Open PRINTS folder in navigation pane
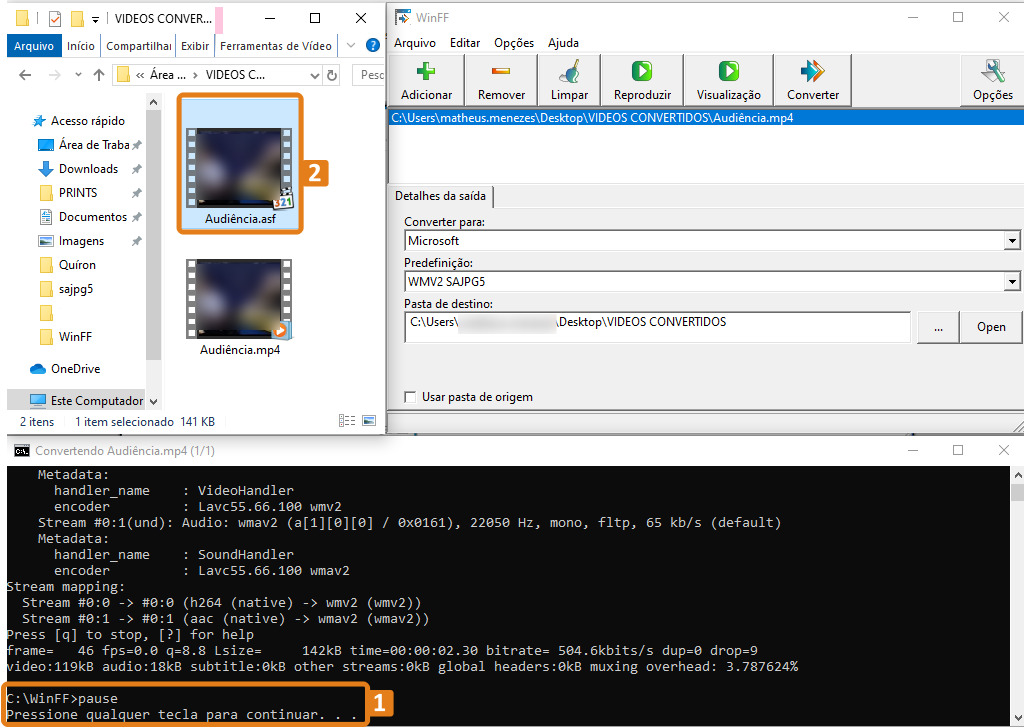 [78, 193]
